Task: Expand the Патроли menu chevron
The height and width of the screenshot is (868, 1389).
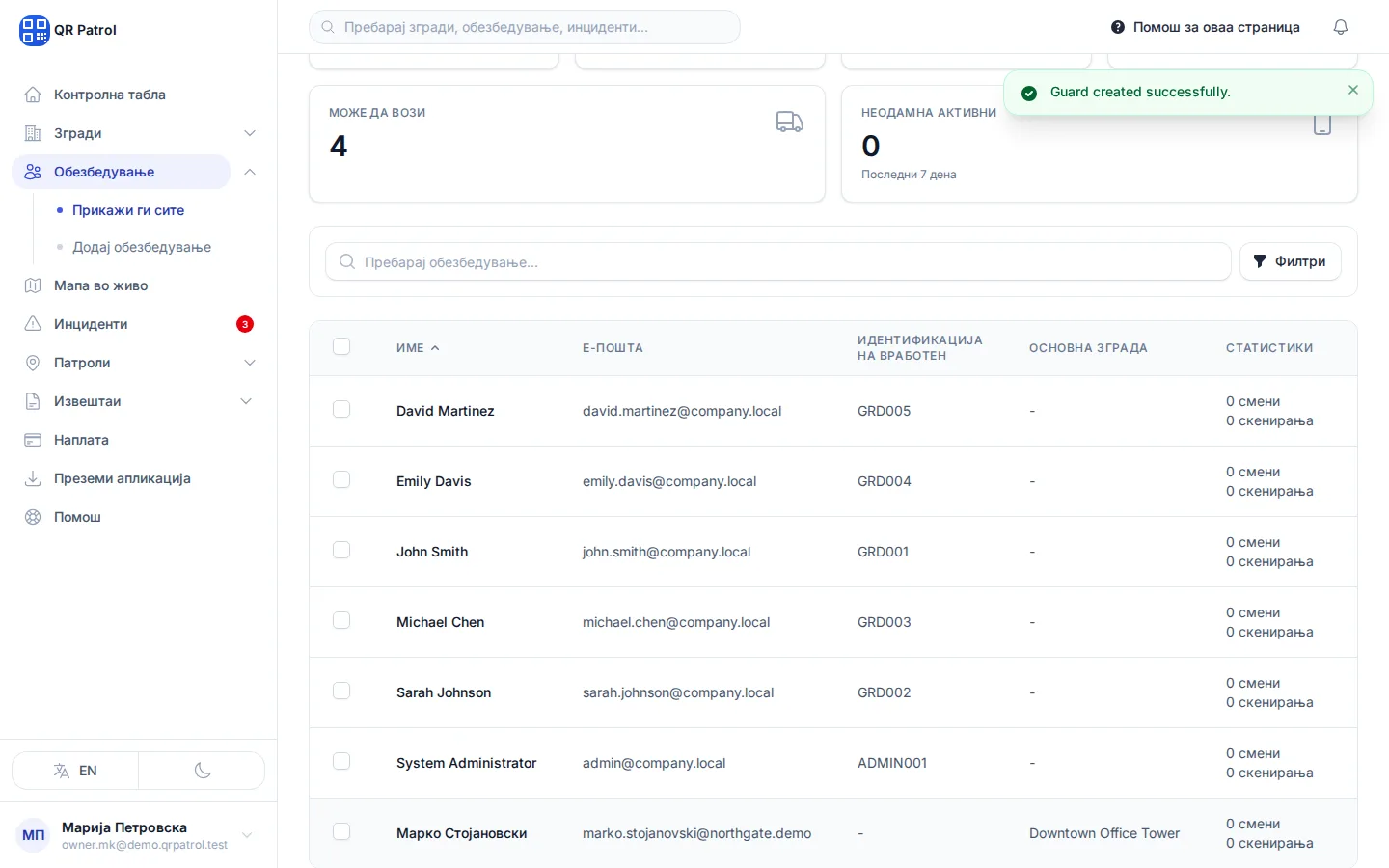Action: tap(250, 363)
